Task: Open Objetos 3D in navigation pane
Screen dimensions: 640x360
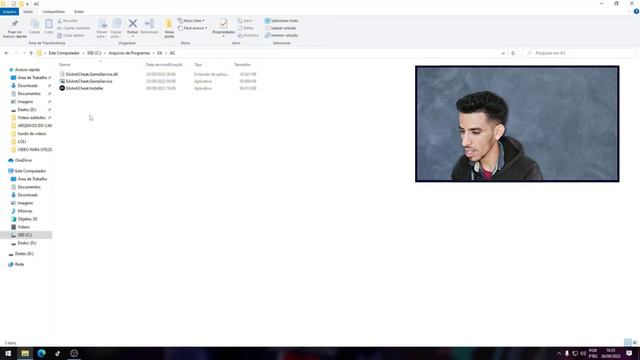Action: coord(27,219)
